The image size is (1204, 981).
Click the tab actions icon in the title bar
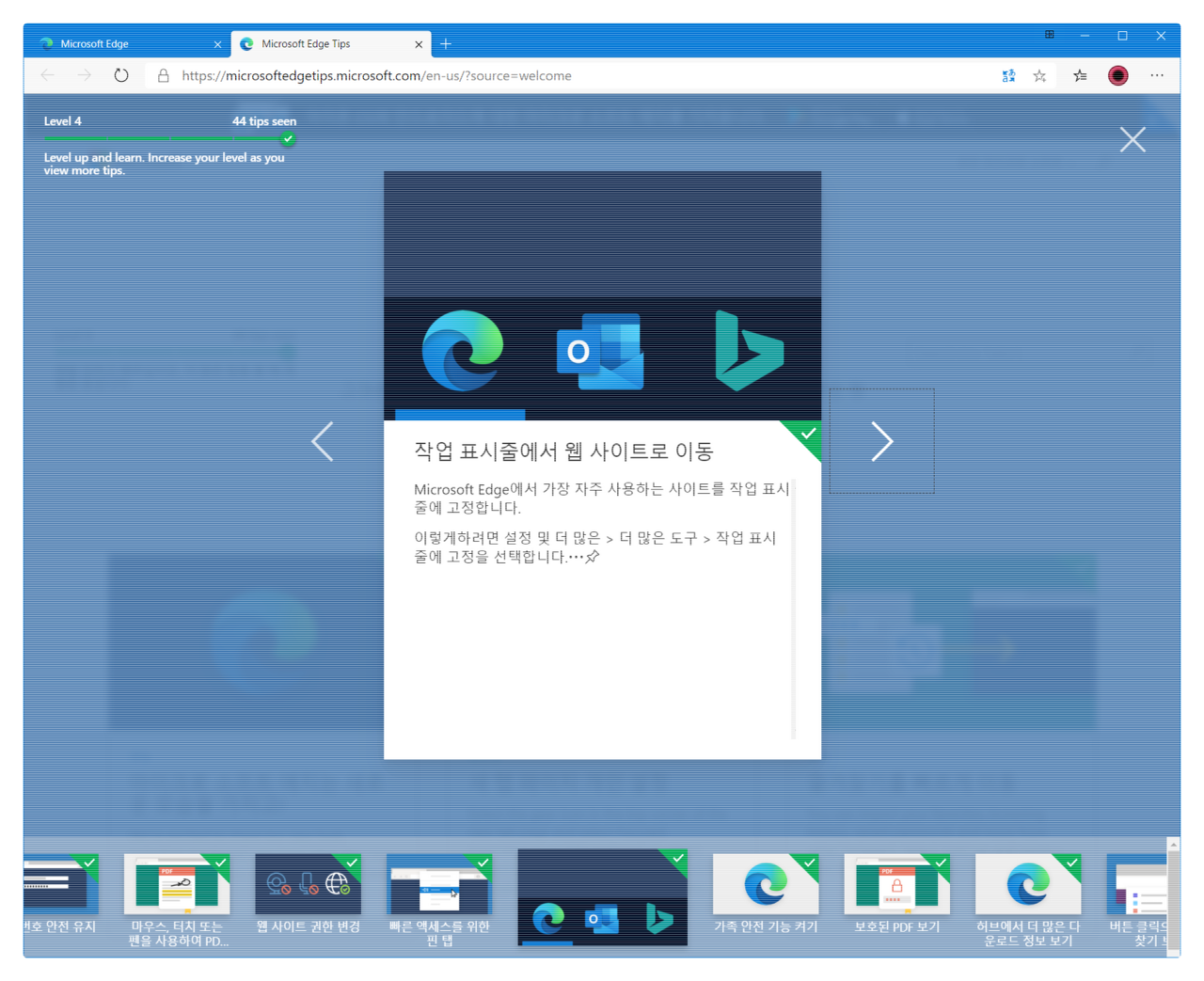(1049, 35)
